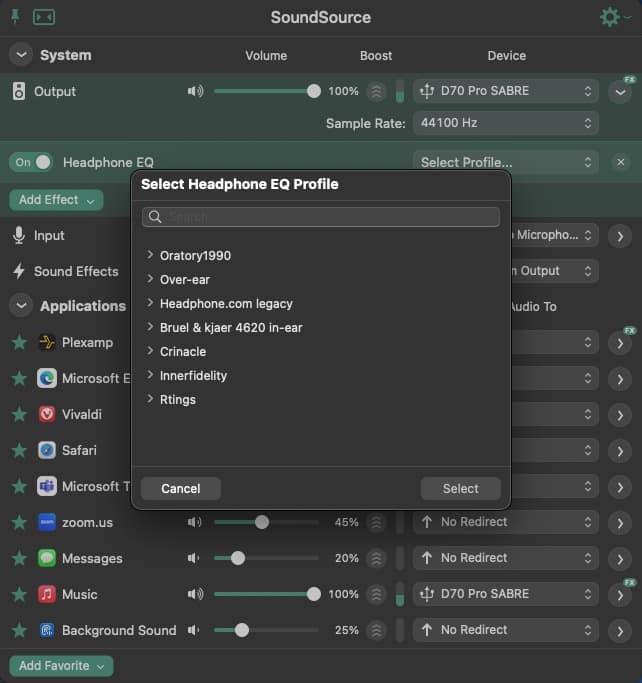Open the settings gear menu
642x683 pixels.
(610, 17)
